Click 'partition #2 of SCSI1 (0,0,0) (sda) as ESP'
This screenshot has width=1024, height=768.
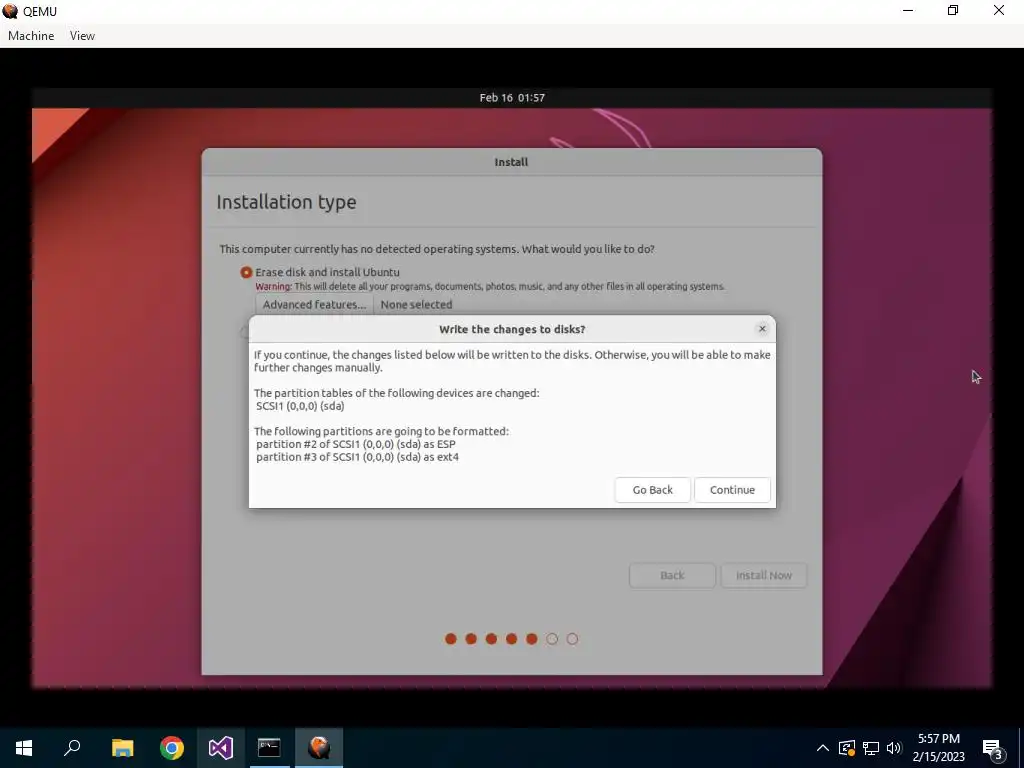point(356,444)
